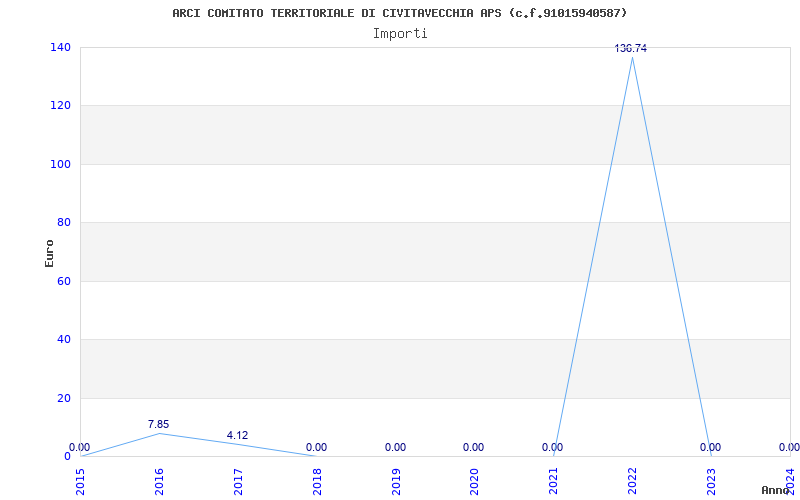Click the 'Importi' subtitle

coord(400,34)
